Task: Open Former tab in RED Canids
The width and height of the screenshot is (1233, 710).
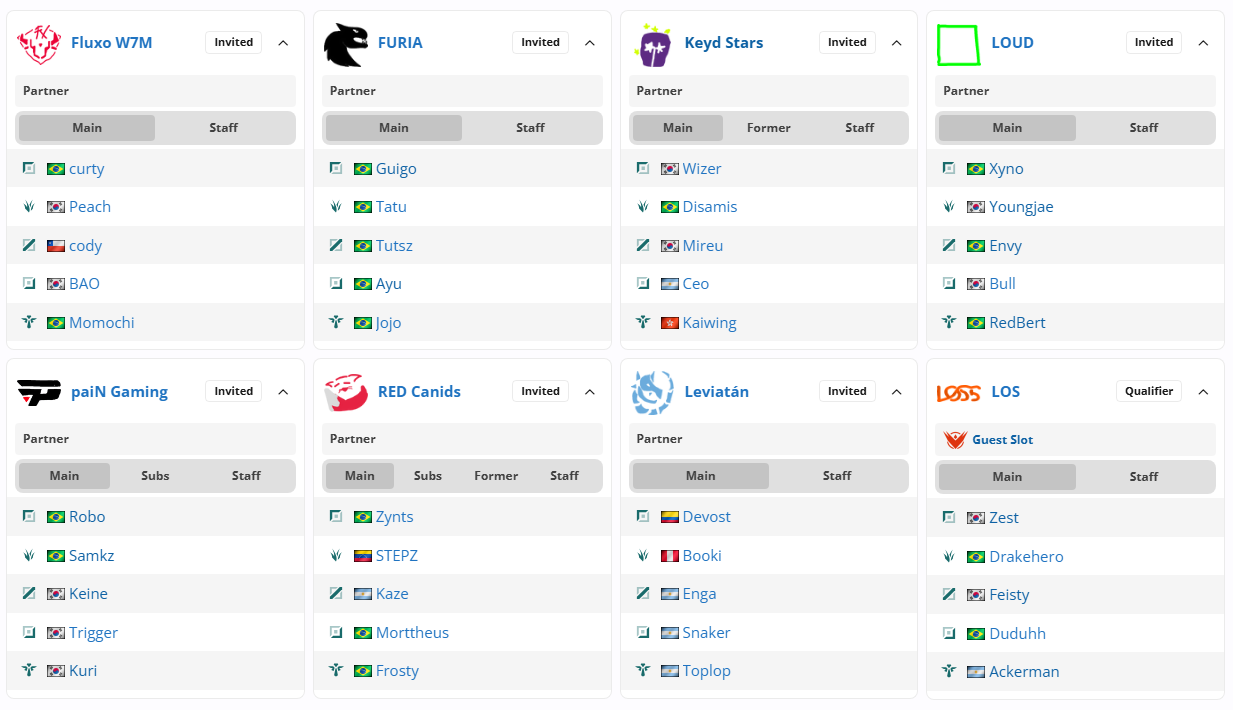Action: tap(496, 476)
